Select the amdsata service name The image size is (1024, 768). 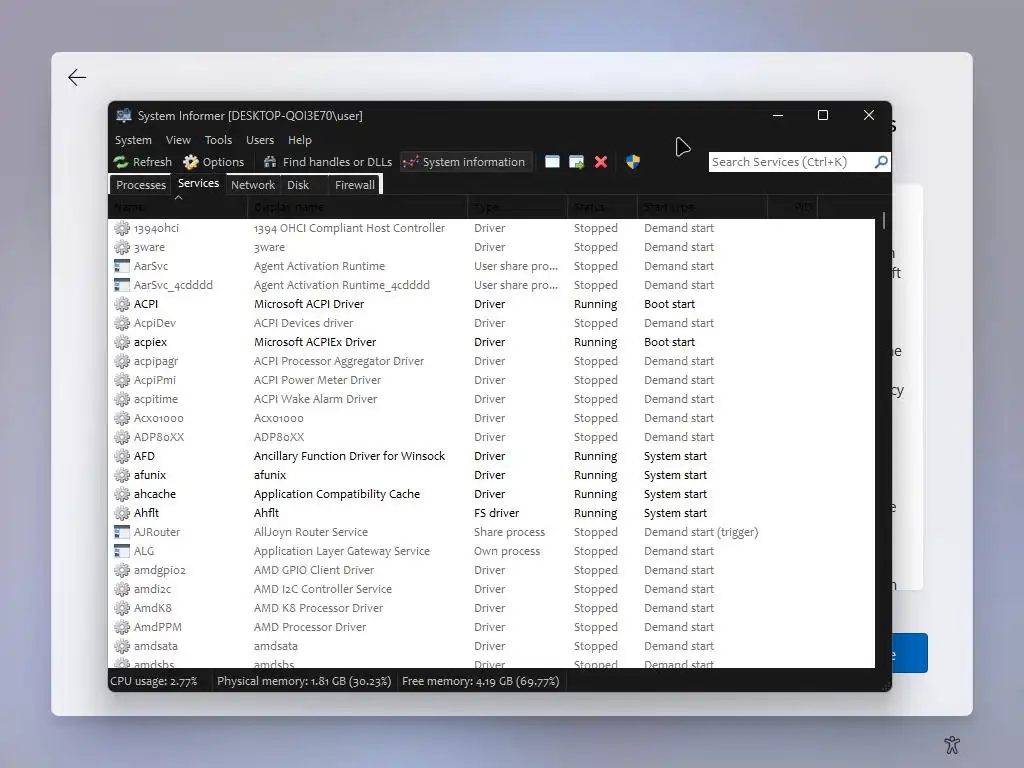pos(155,645)
